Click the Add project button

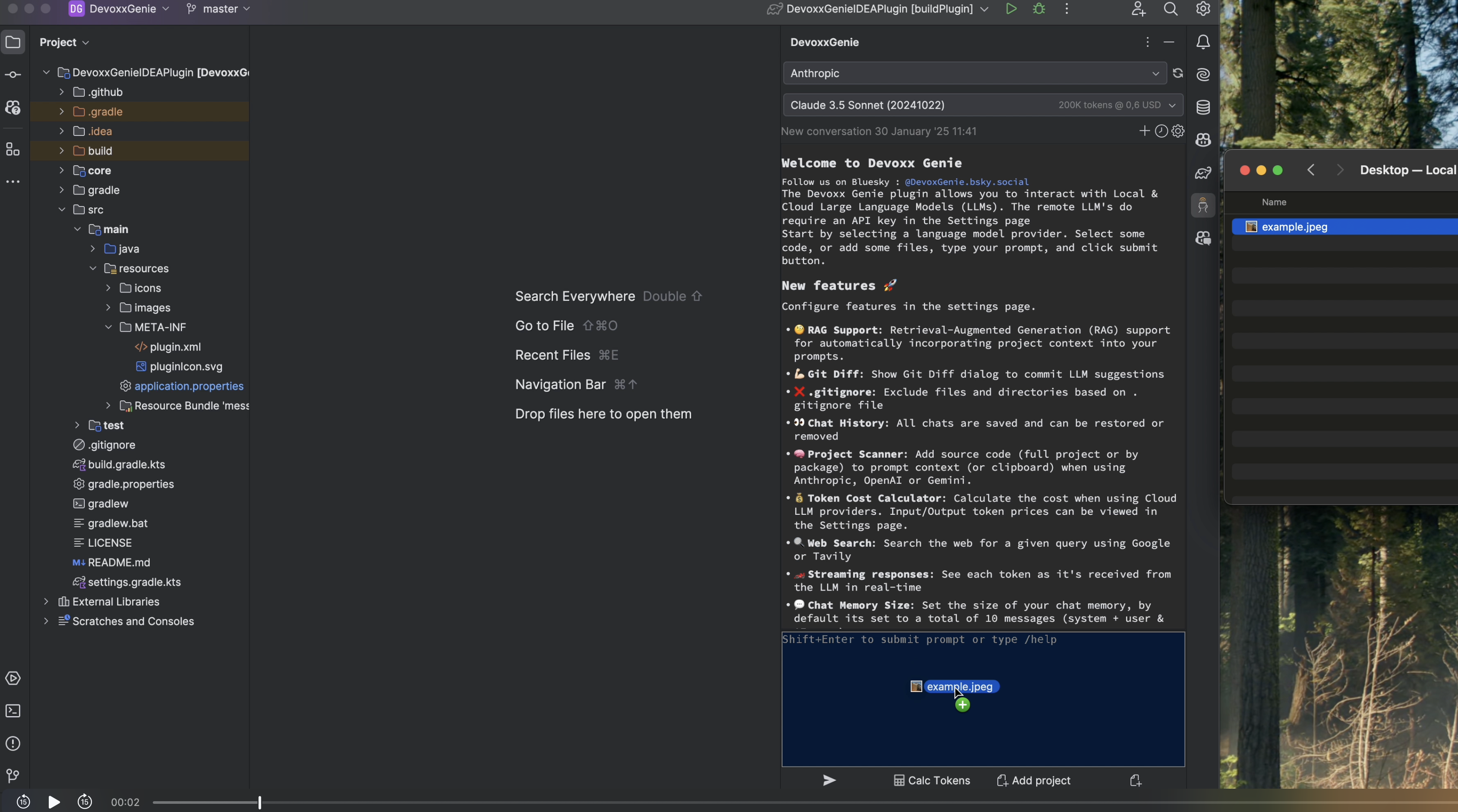pyautogui.click(x=1033, y=781)
